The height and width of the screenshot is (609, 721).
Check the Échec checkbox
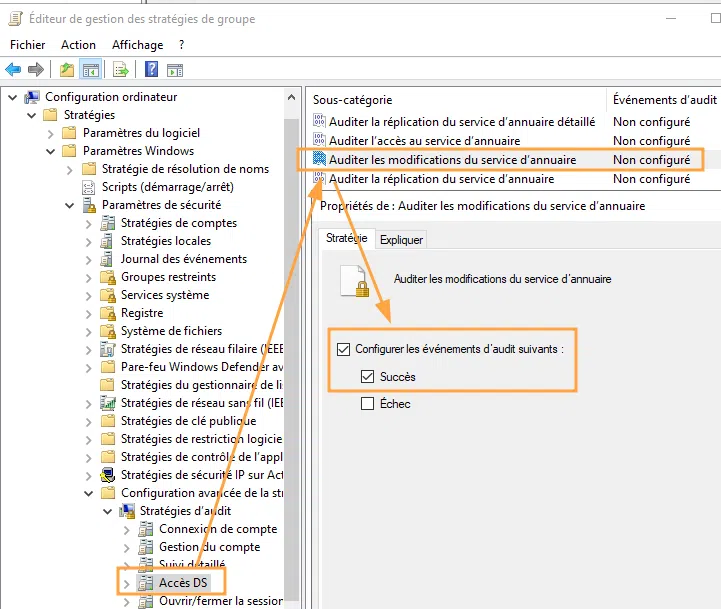coord(367,403)
